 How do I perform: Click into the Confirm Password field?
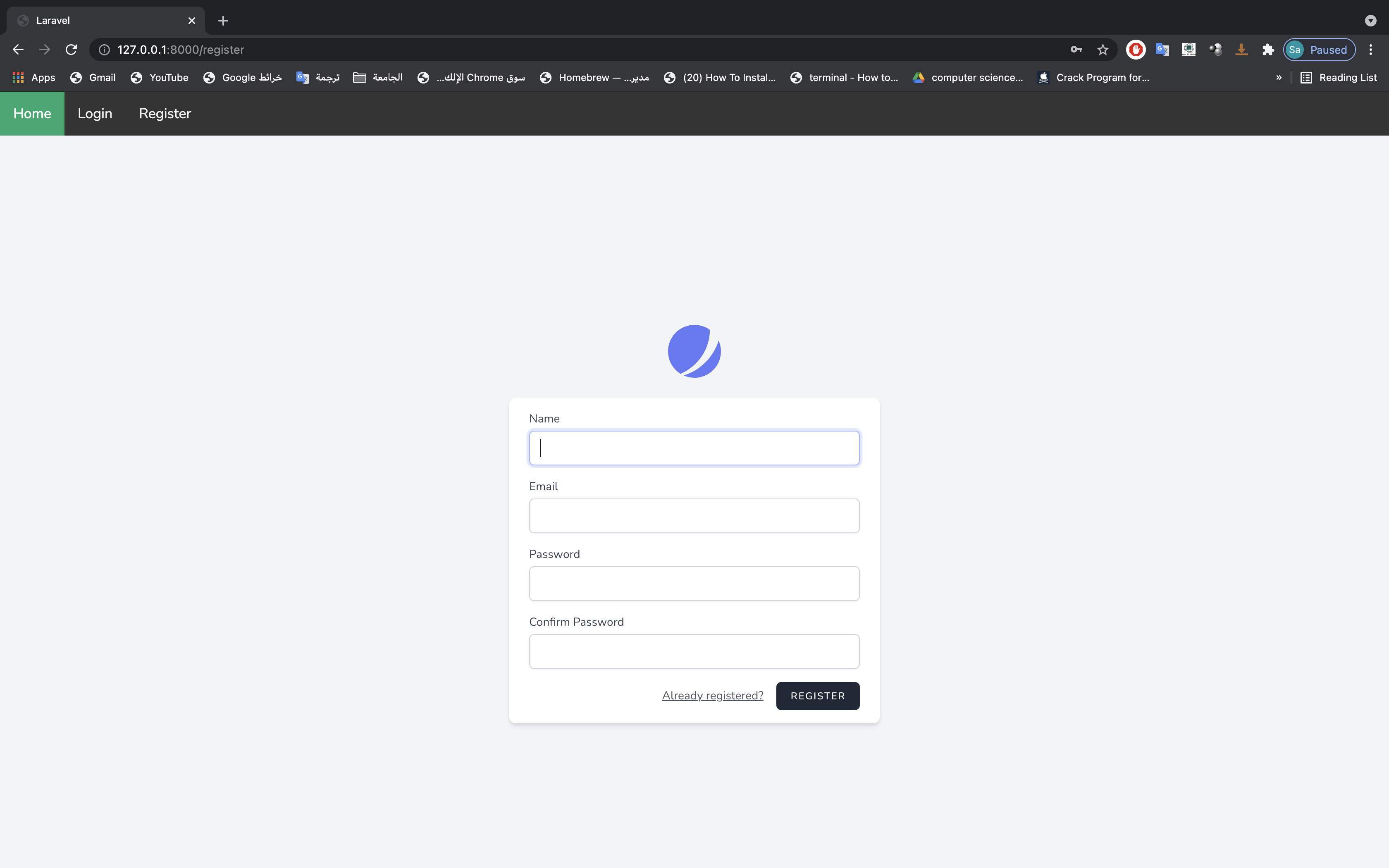(694, 651)
